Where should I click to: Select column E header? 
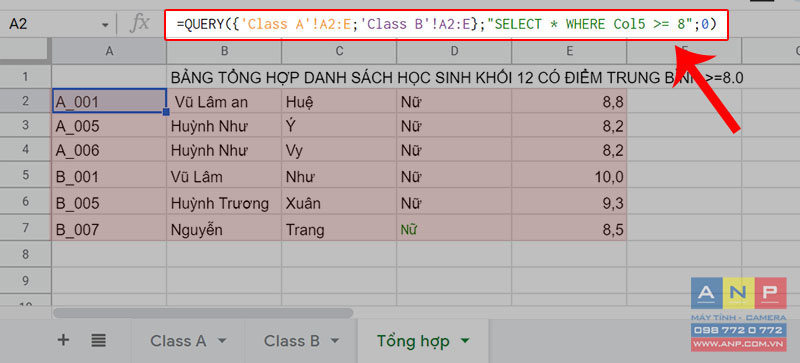(x=569, y=51)
